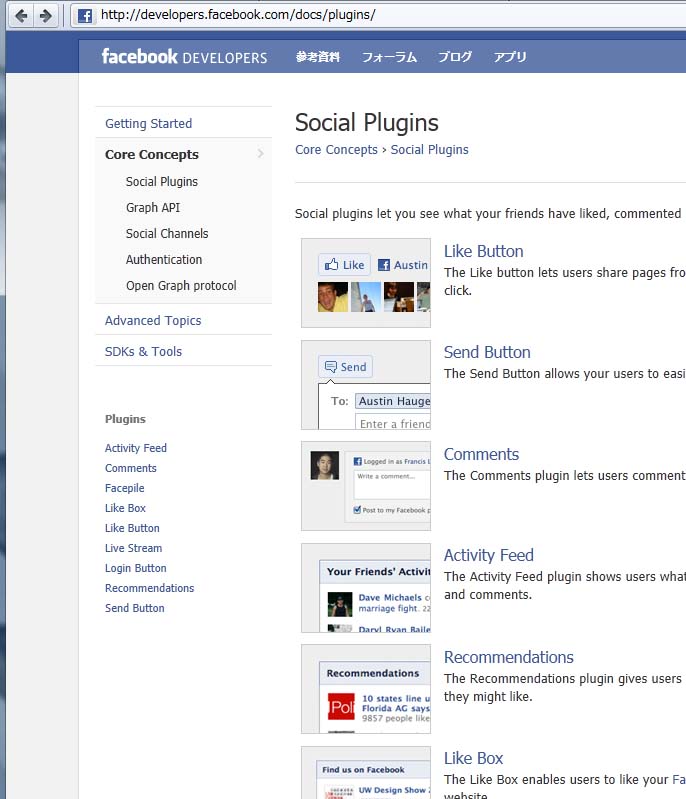Click the Austin Hauge recipient field
The width and height of the screenshot is (686, 799).
393,401
